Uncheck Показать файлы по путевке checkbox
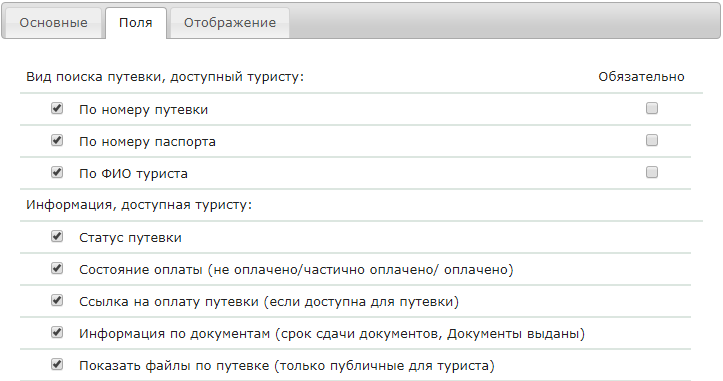The image size is (723, 381). click(57, 364)
